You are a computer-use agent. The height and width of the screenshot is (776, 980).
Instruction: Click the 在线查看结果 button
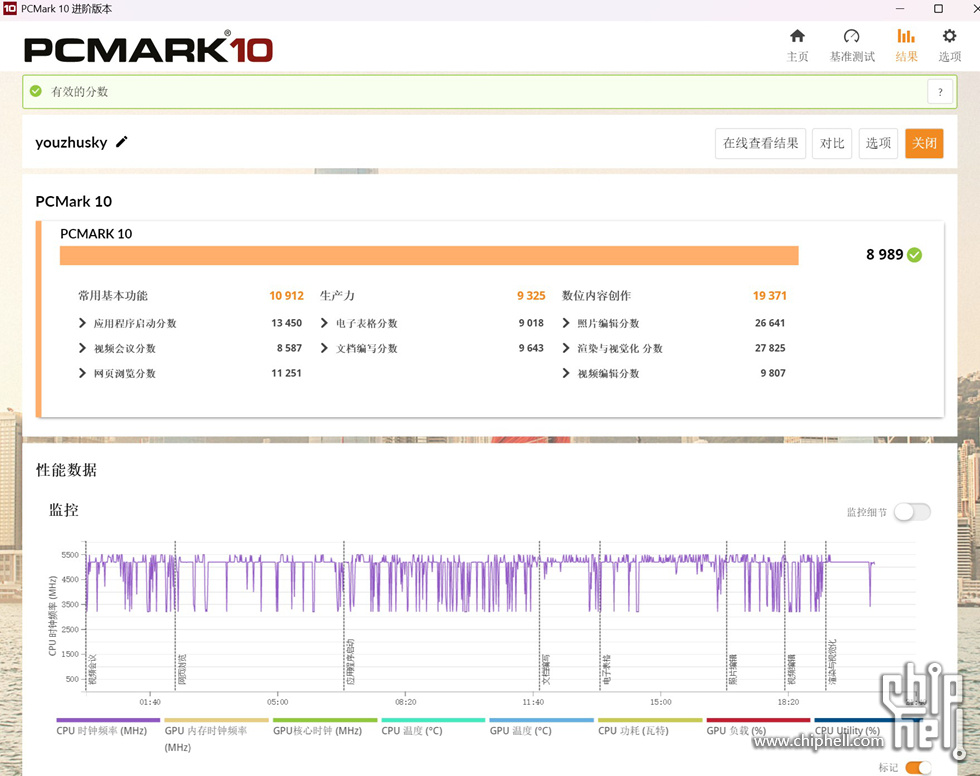[x=761, y=143]
